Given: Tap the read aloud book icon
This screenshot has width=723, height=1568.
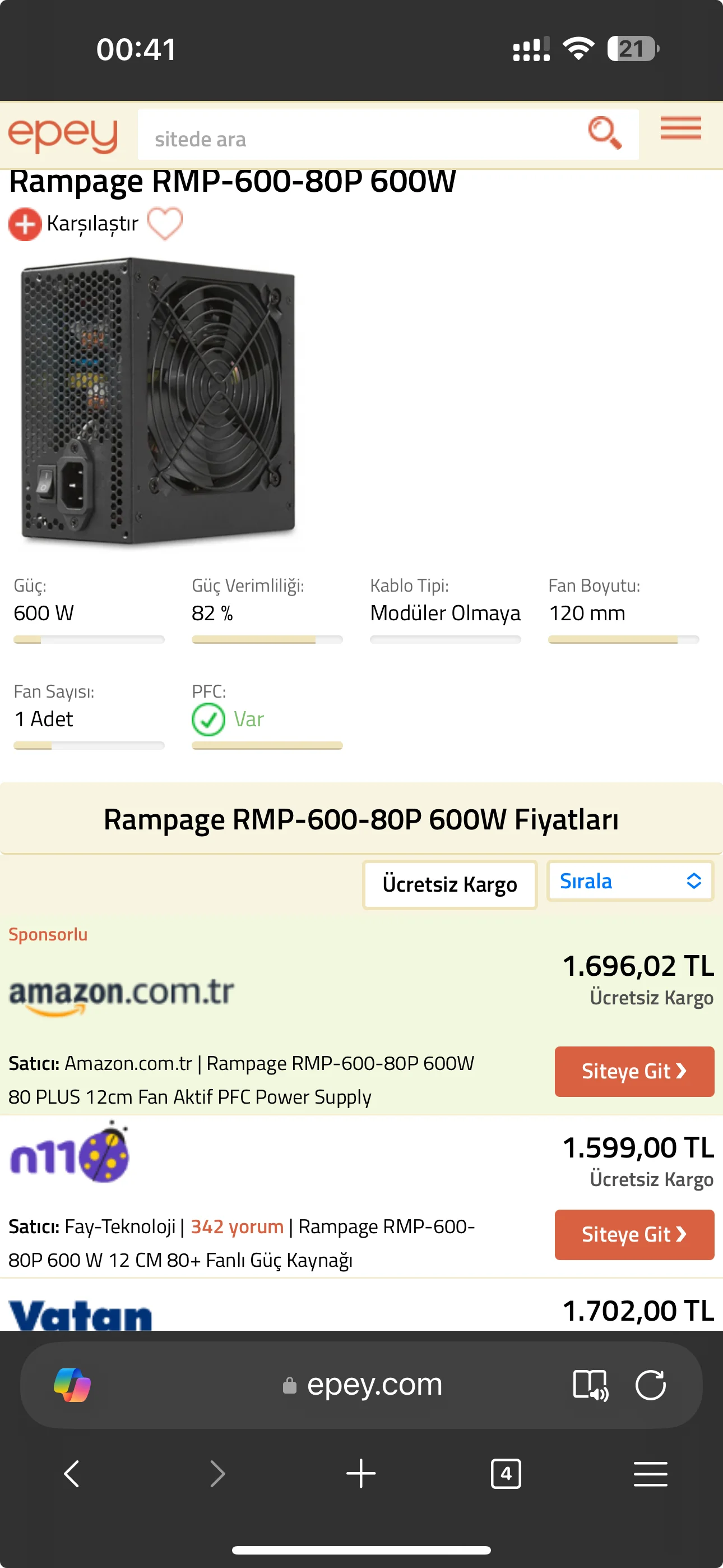Looking at the screenshot, I should (x=590, y=1385).
